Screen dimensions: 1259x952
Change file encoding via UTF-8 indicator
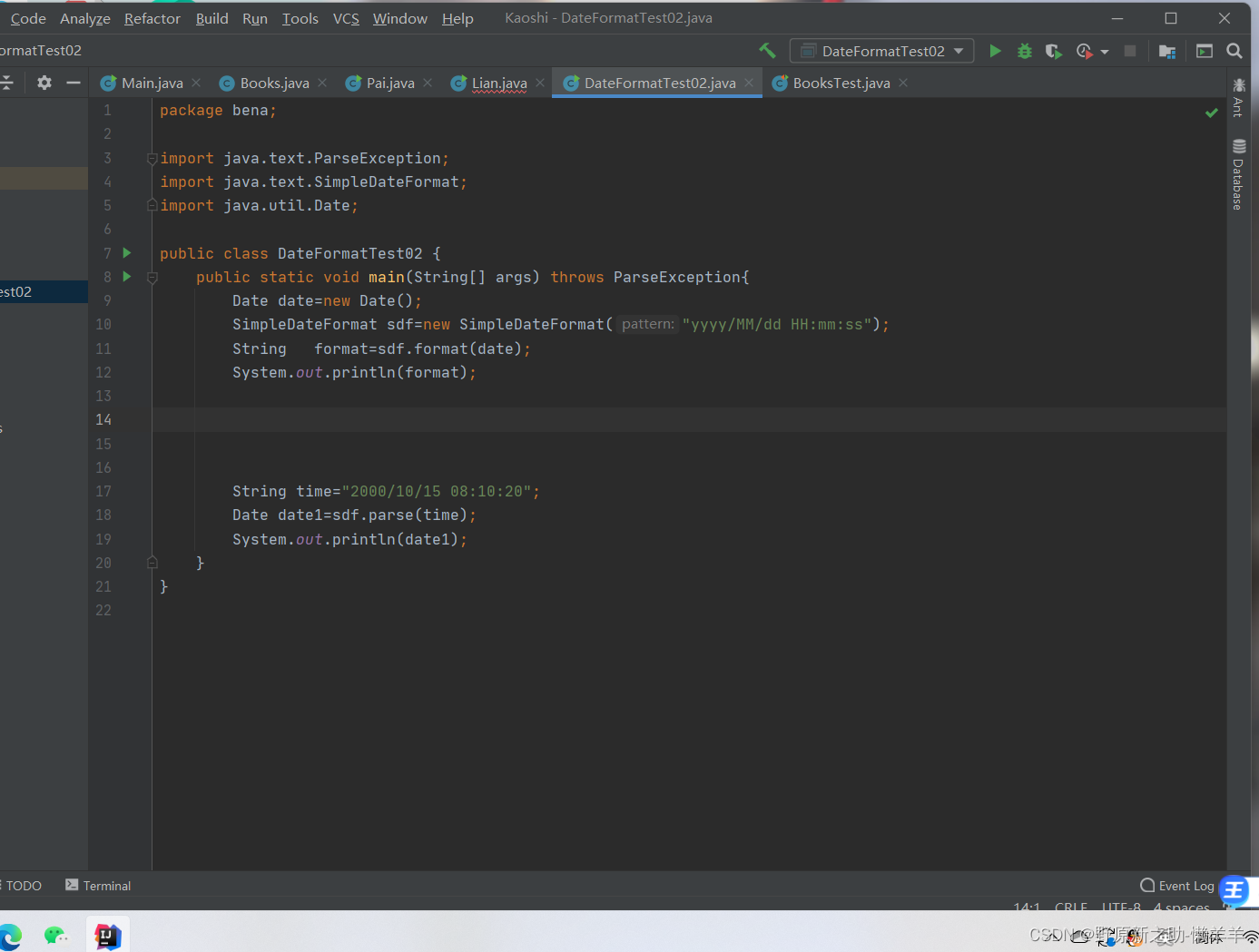(1120, 907)
